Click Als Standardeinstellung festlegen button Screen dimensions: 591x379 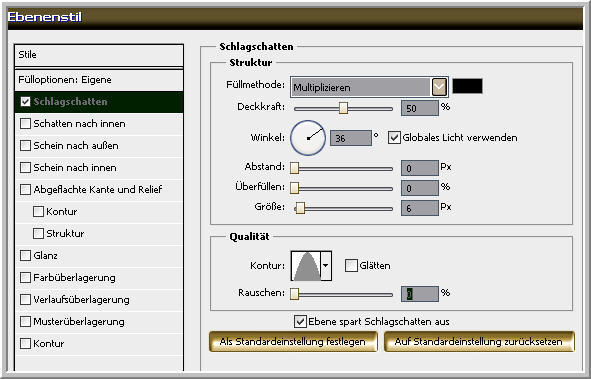click(293, 342)
